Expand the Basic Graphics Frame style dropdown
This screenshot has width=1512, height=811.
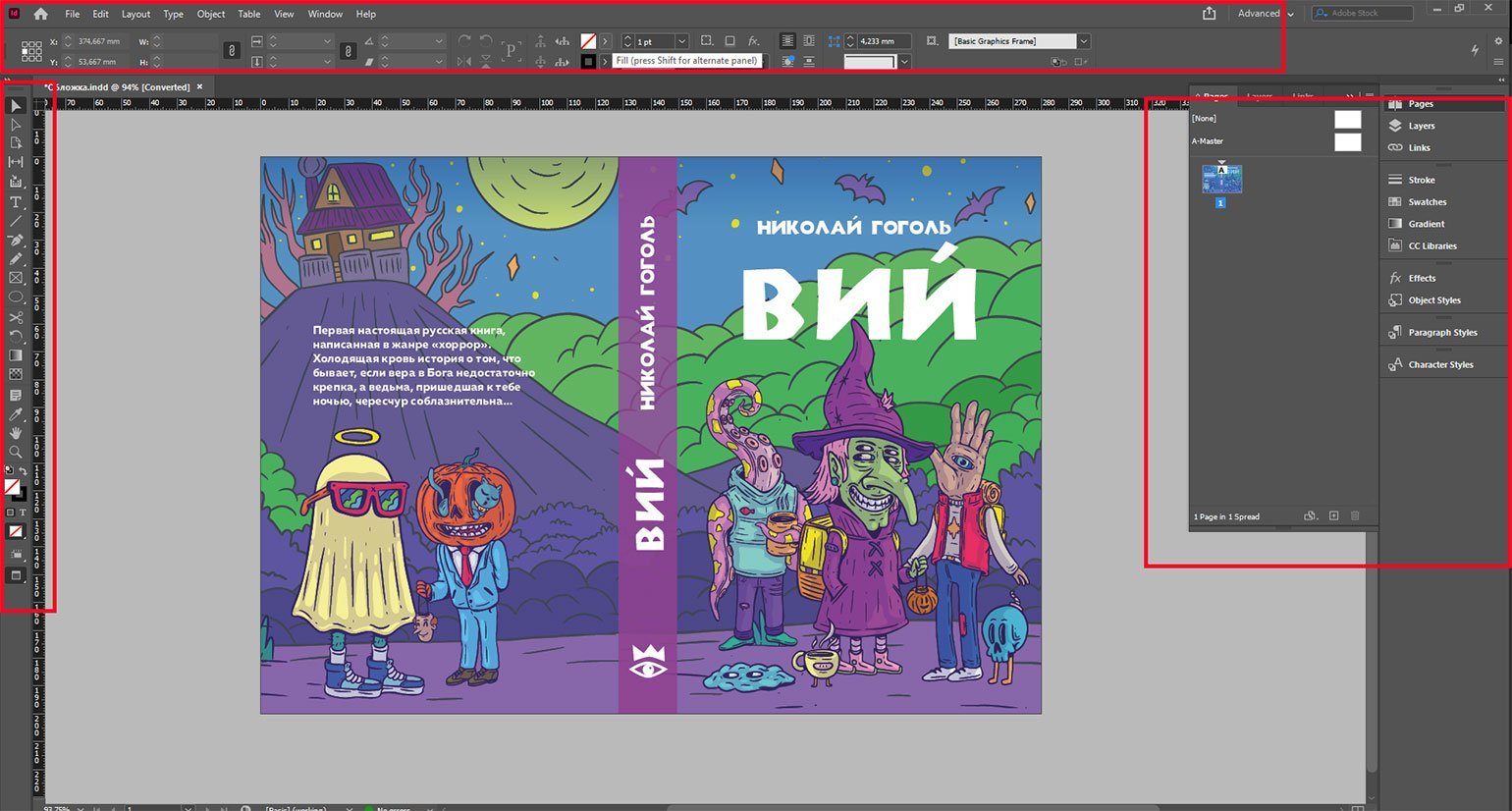tap(1083, 41)
